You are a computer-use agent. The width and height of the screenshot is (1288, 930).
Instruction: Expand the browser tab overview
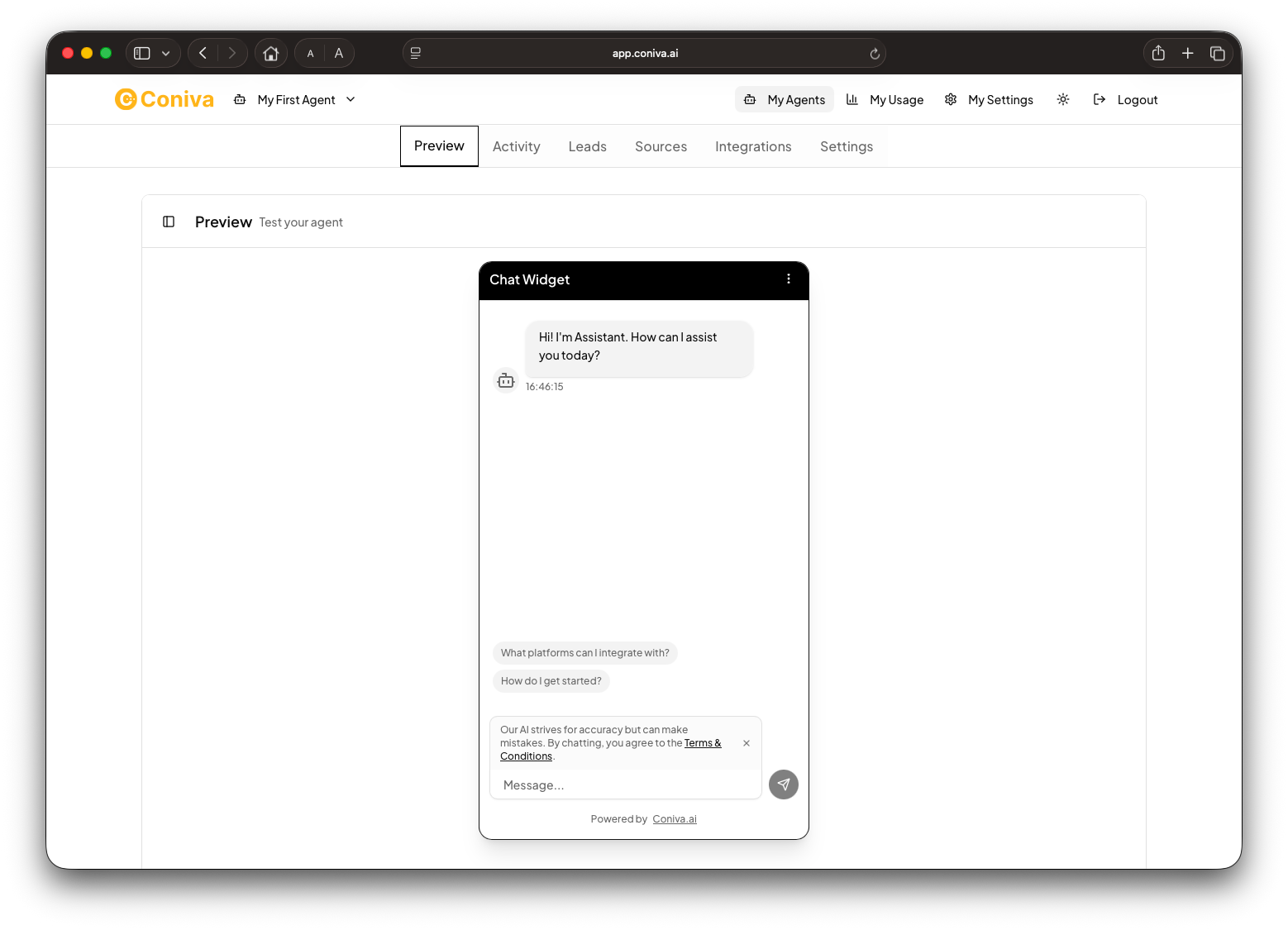point(1217,52)
